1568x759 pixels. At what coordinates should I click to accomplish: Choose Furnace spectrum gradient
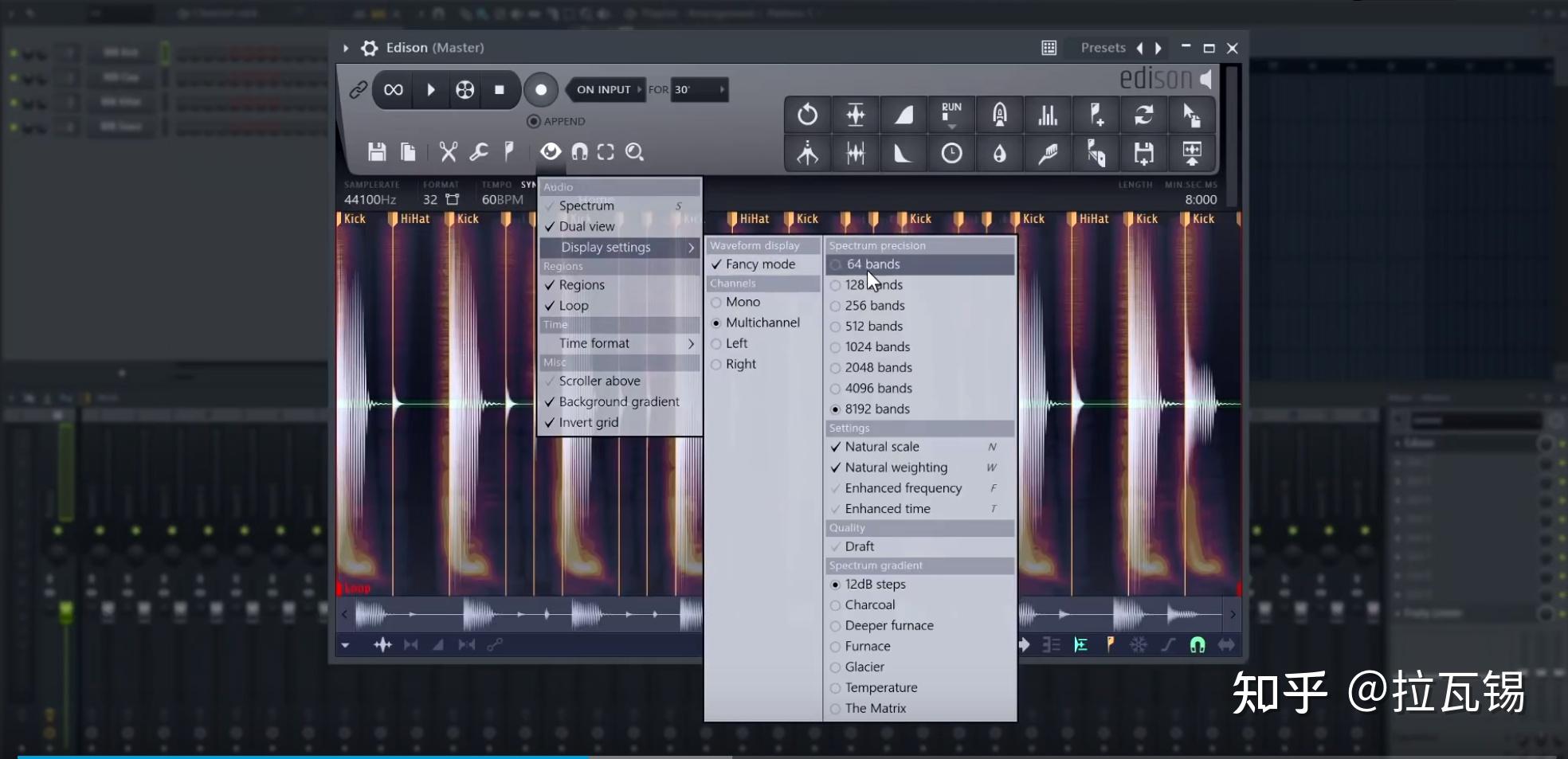pyautogui.click(x=920, y=647)
